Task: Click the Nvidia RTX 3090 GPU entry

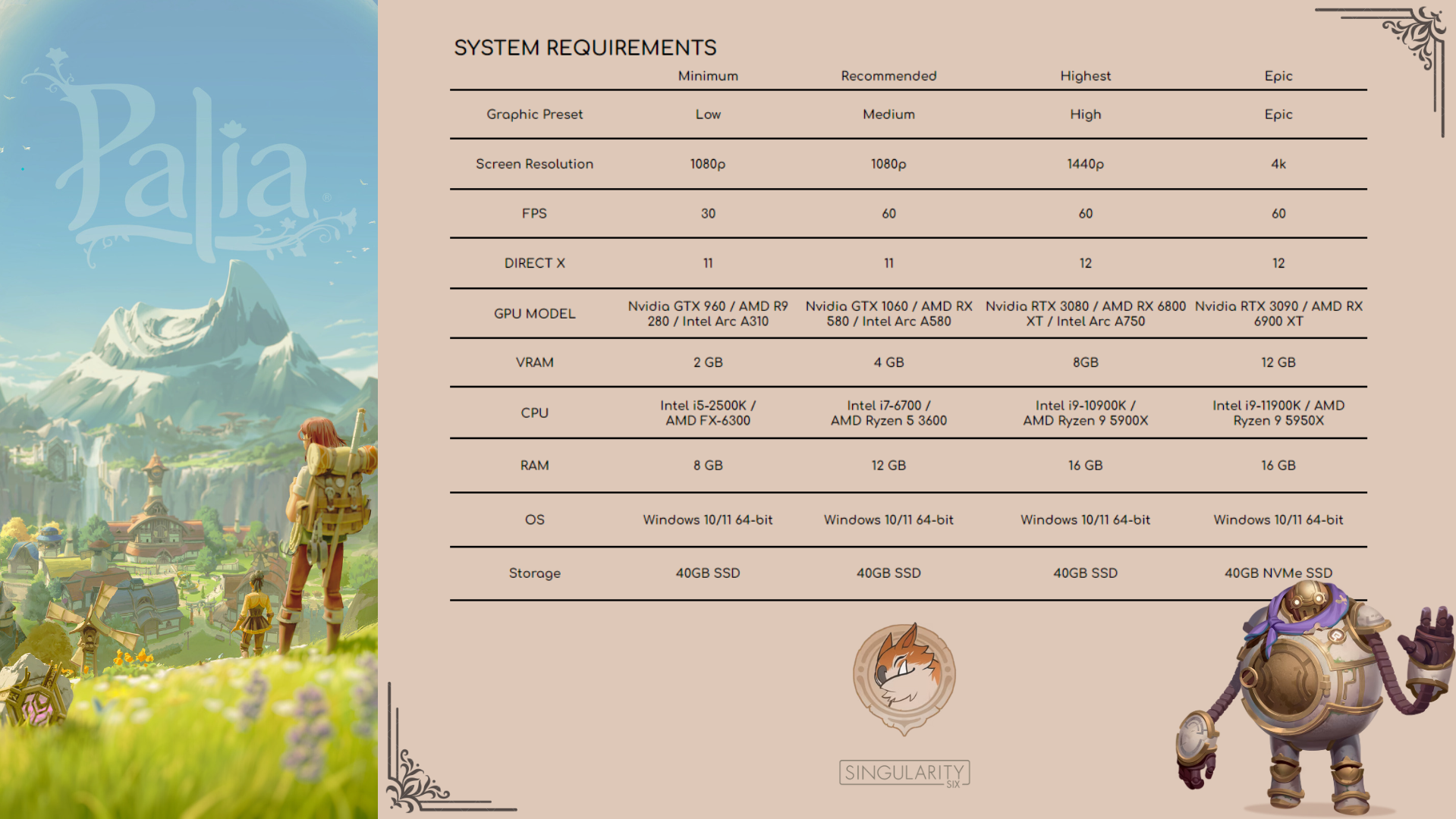Action: [x=1278, y=313]
